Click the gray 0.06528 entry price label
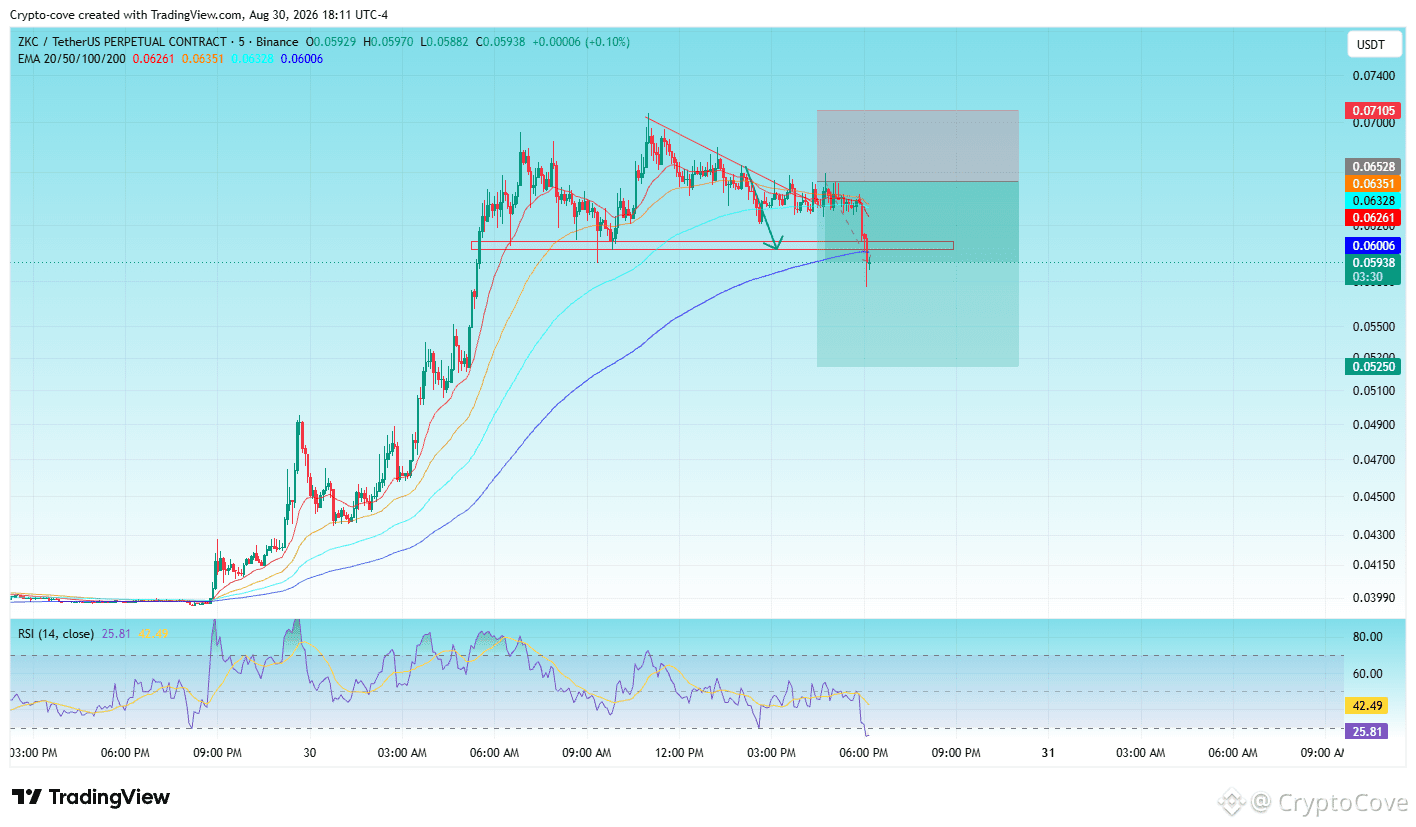Image resolution: width=1416 pixels, height=827 pixels. pyautogui.click(x=1372, y=166)
